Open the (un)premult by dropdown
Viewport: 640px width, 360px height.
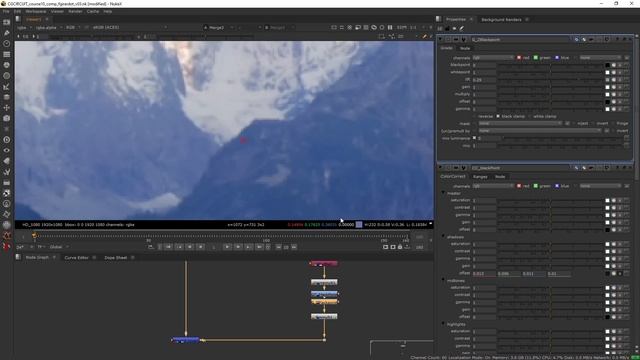[x=540, y=131]
